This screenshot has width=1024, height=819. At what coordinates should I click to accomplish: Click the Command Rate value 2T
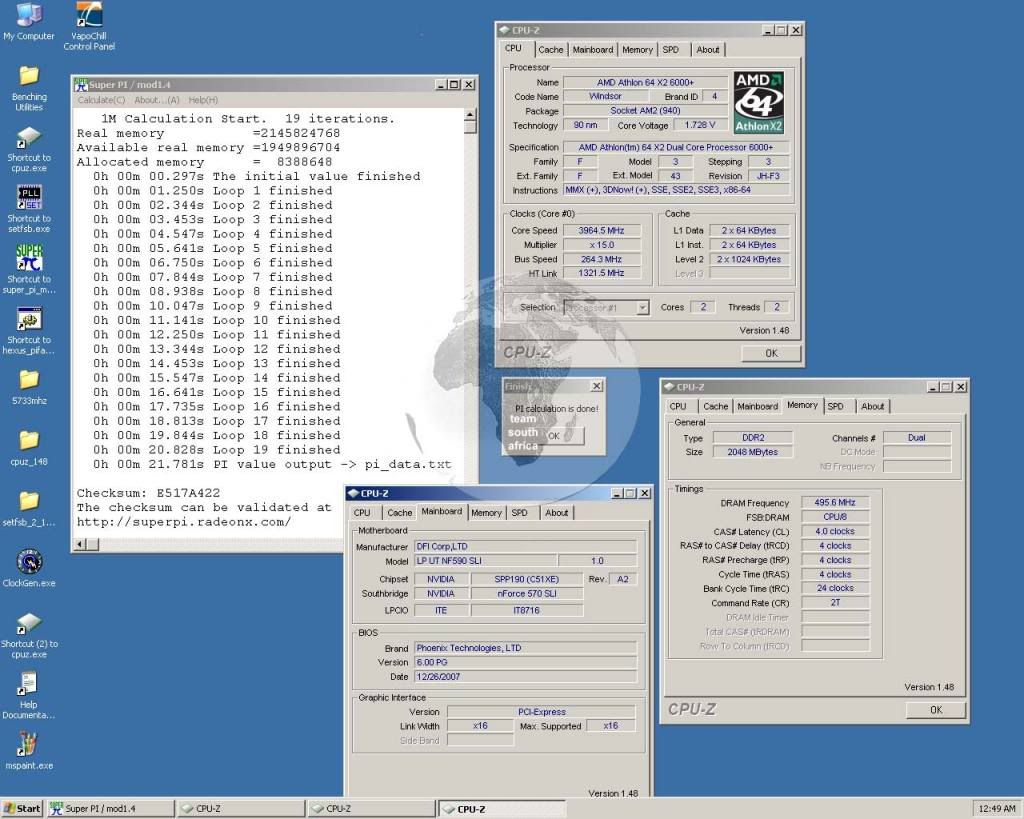[835, 603]
